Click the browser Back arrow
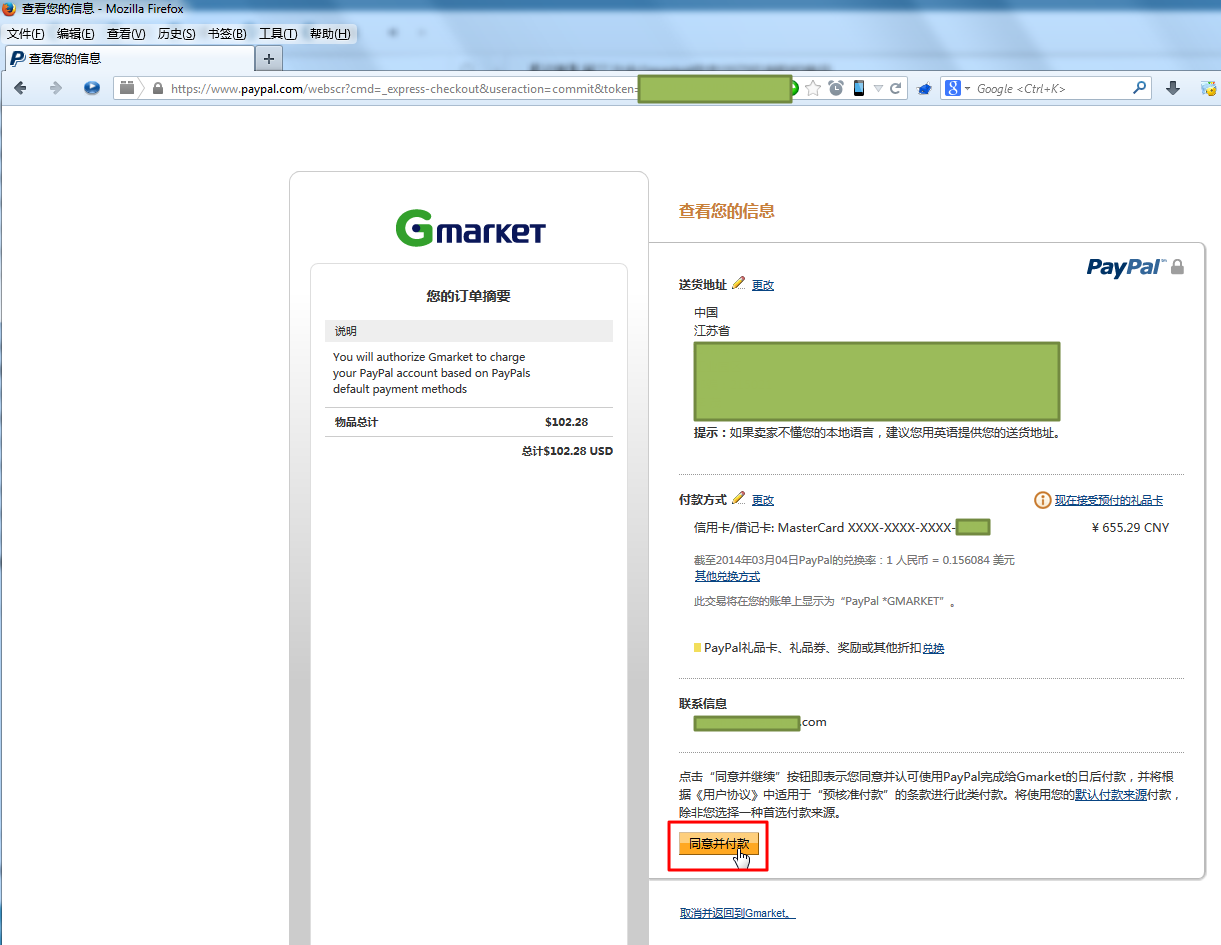 pos(20,88)
